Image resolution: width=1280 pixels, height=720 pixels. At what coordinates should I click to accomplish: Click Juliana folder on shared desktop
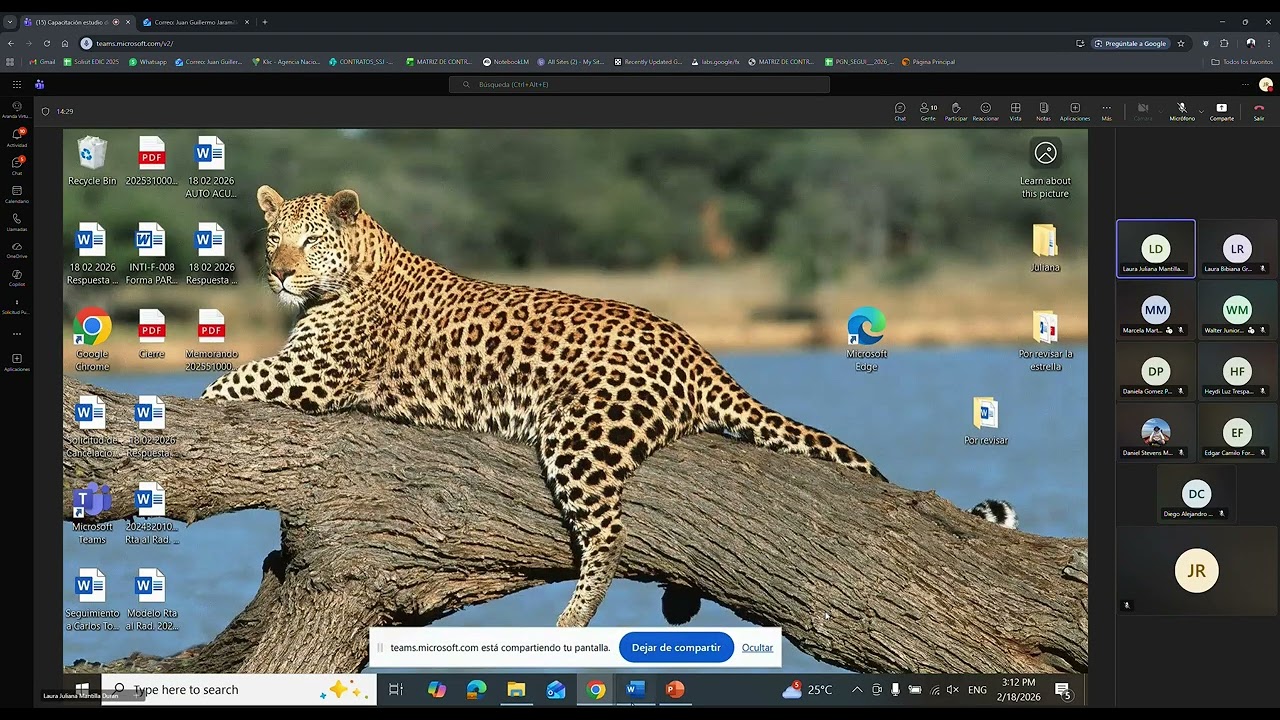(x=1045, y=247)
